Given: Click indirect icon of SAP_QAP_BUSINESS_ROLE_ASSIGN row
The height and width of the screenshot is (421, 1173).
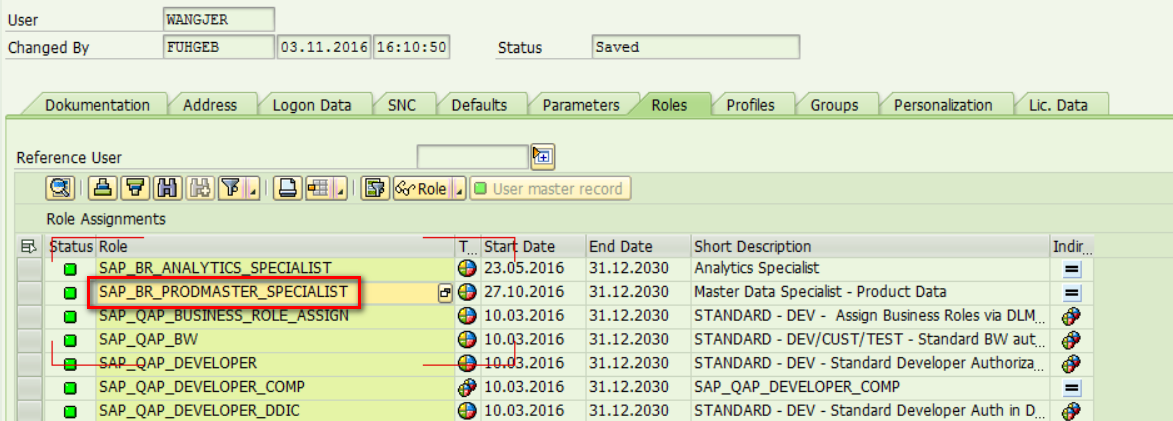Looking at the screenshot, I should [1072, 316].
